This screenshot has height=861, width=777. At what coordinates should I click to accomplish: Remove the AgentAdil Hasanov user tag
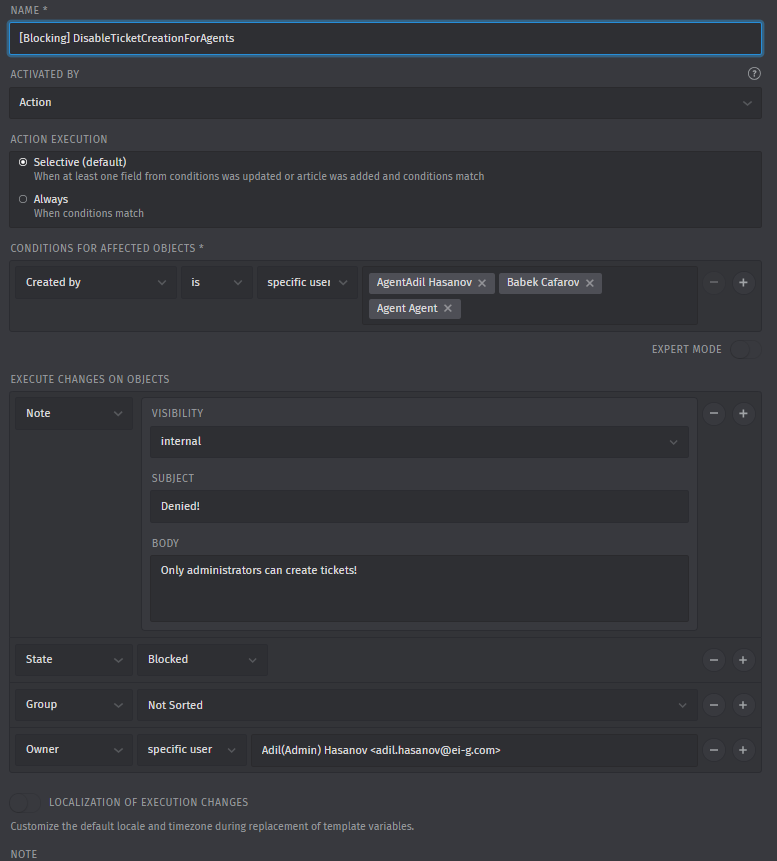tap(483, 283)
